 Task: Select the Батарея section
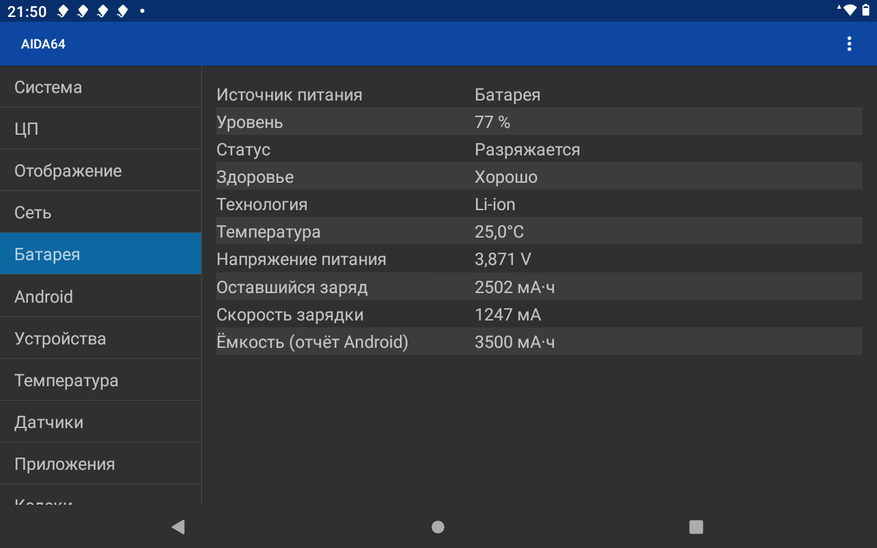click(x=101, y=254)
